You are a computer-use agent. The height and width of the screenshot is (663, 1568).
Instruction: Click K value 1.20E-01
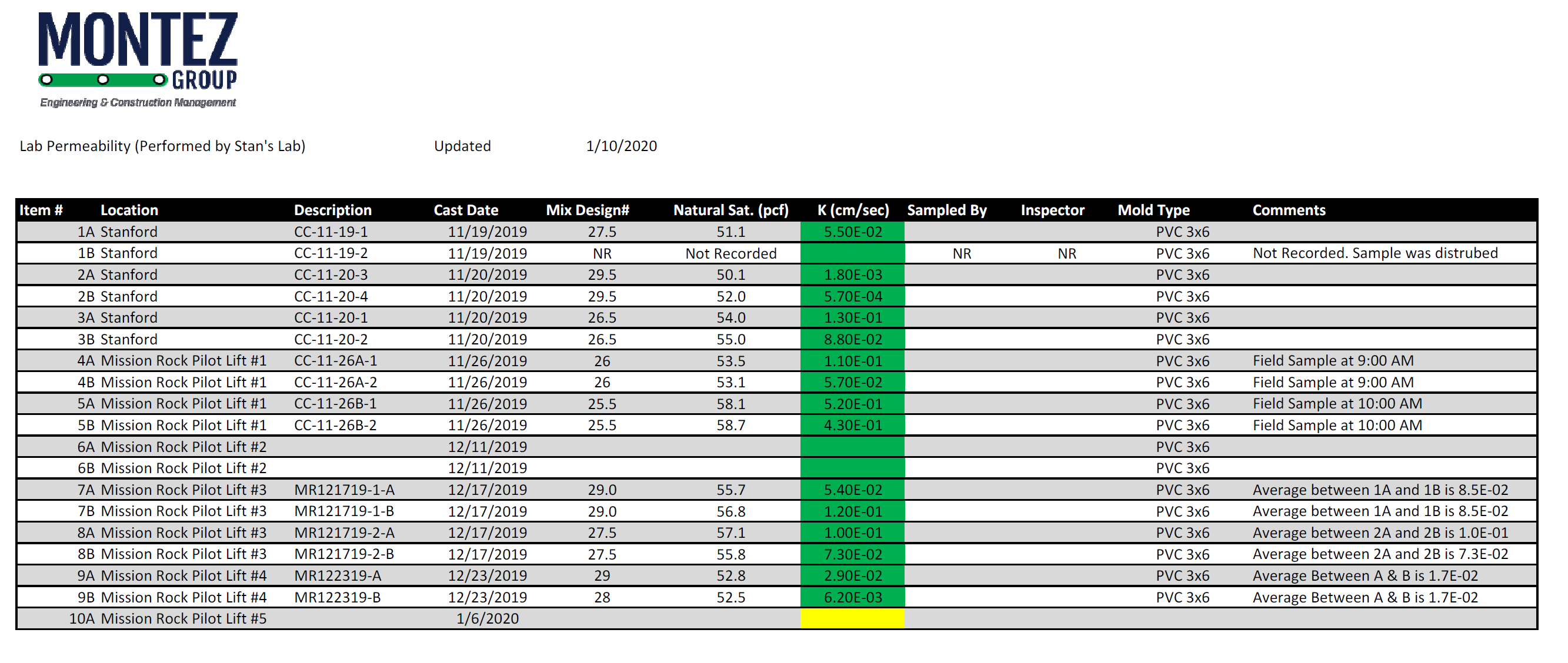click(x=853, y=512)
